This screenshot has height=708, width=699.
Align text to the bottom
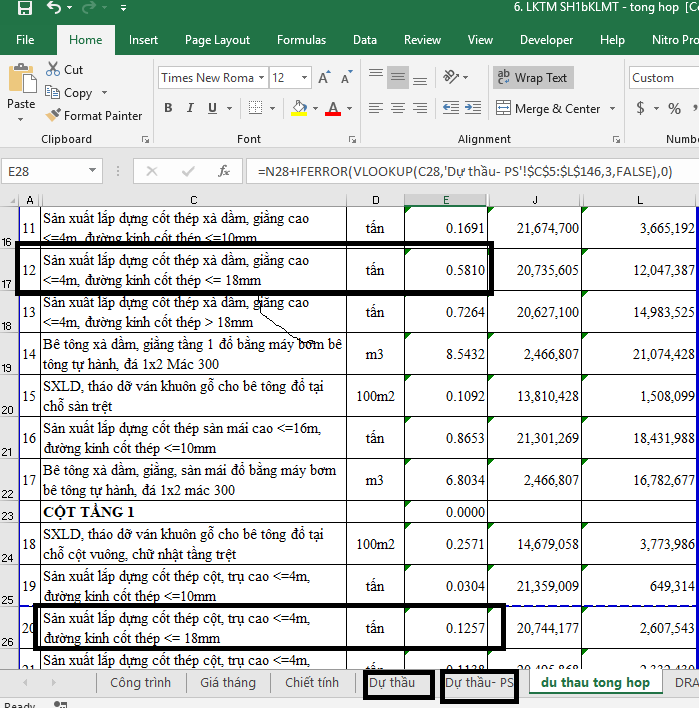point(420,78)
